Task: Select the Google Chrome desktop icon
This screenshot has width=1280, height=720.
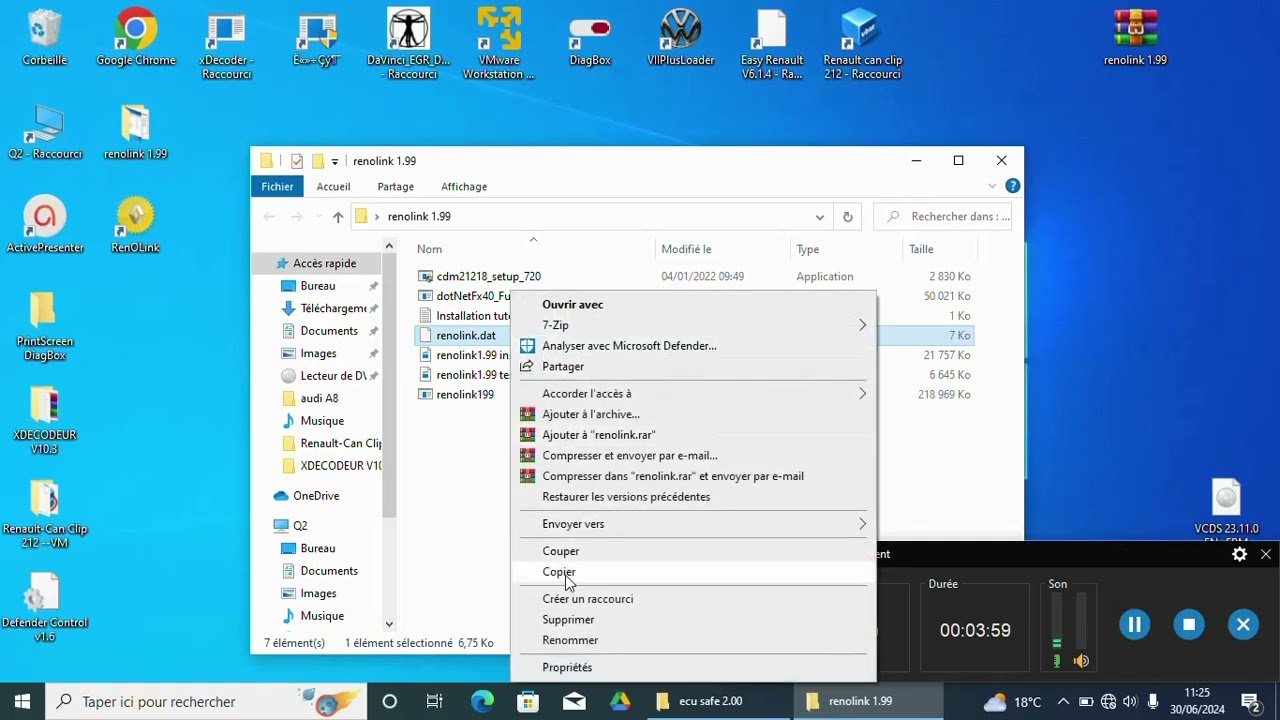Action: click(135, 38)
